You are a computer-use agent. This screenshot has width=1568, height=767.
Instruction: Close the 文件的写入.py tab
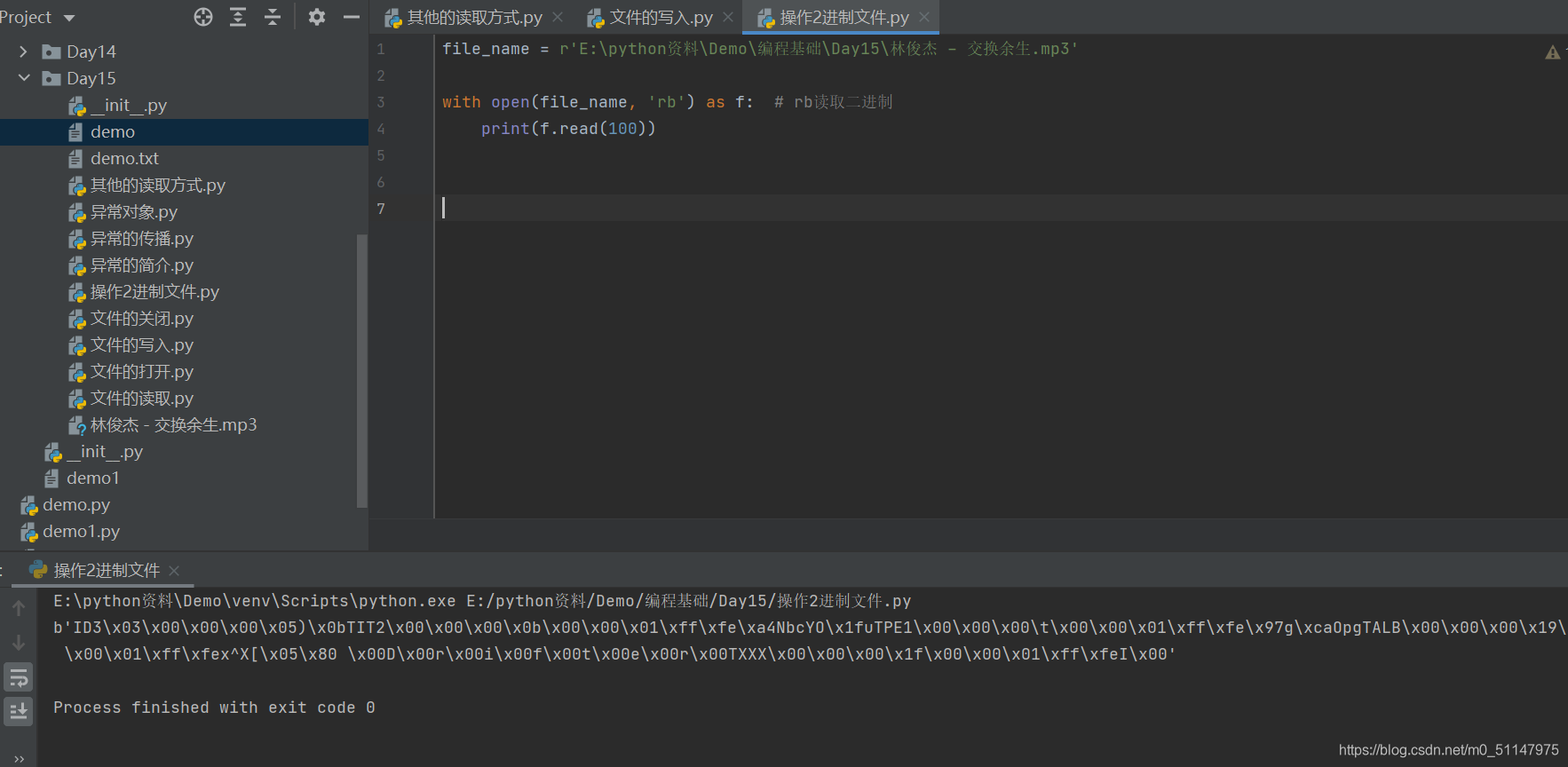pyautogui.click(x=728, y=17)
